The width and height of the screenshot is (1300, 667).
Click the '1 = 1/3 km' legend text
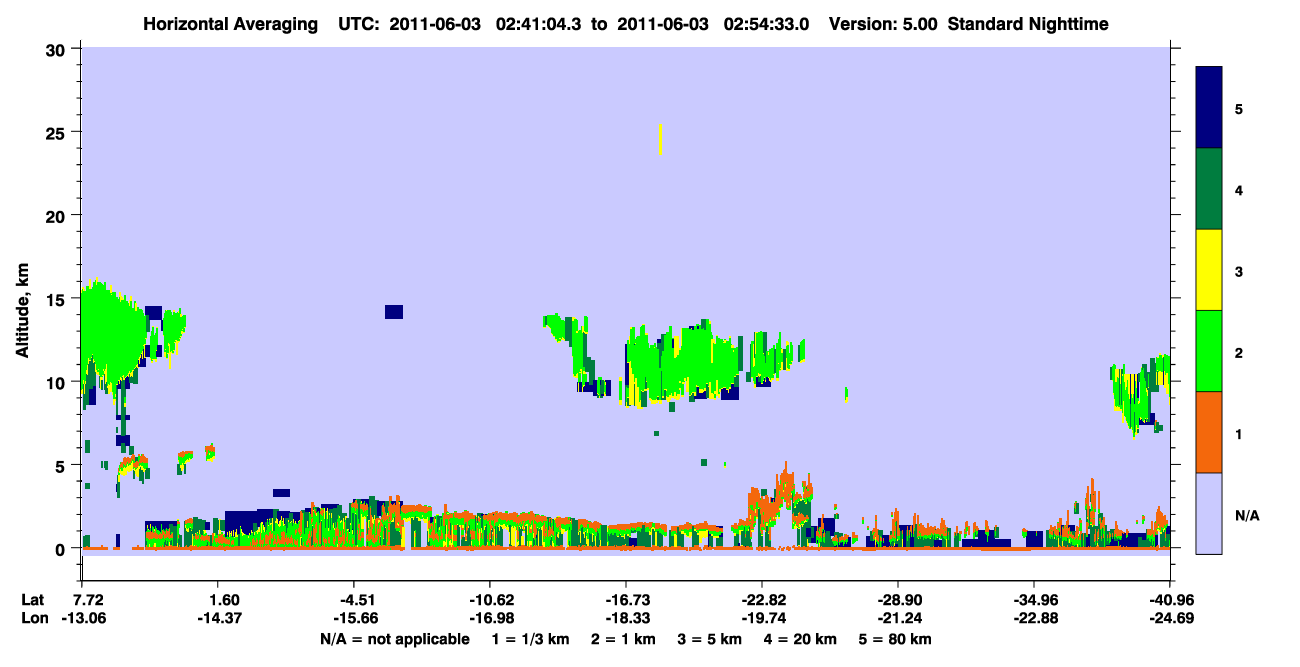click(x=530, y=639)
